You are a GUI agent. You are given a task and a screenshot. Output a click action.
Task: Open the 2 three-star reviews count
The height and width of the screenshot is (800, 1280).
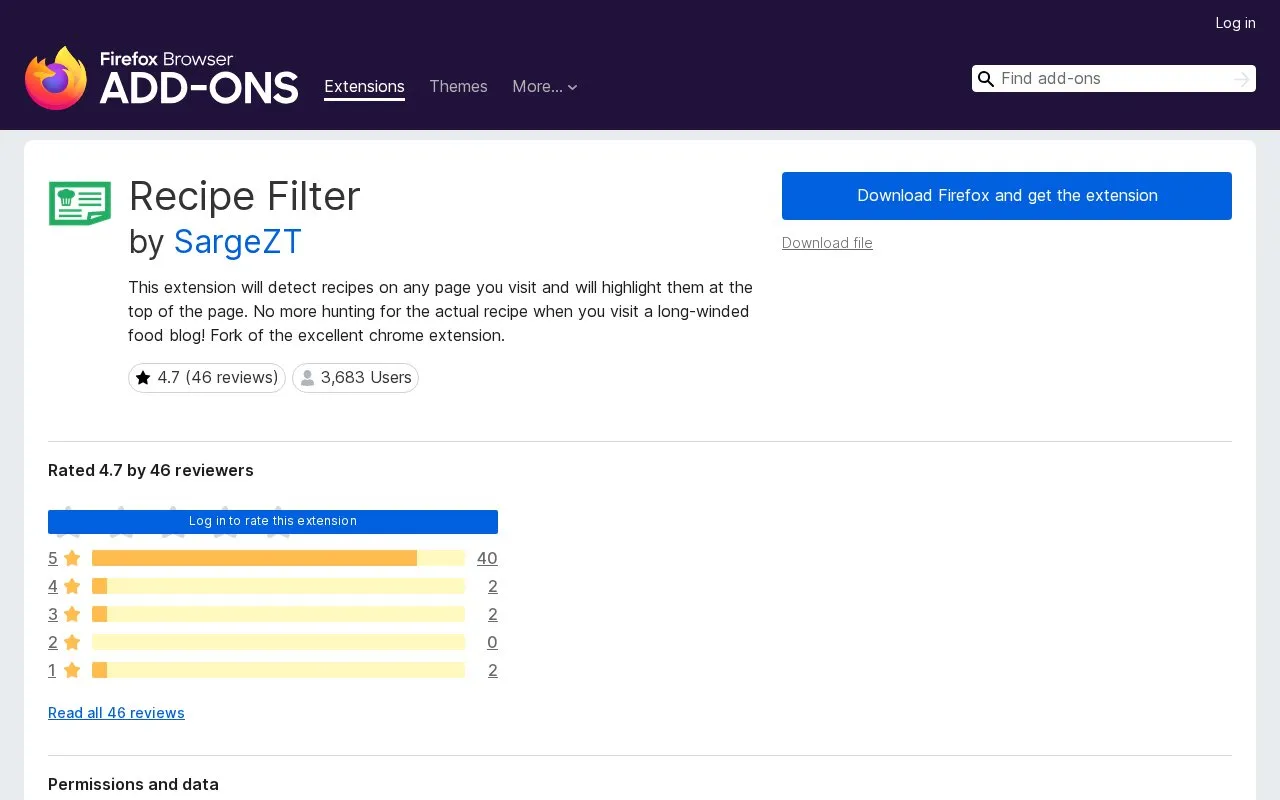(x=492, y=614)
